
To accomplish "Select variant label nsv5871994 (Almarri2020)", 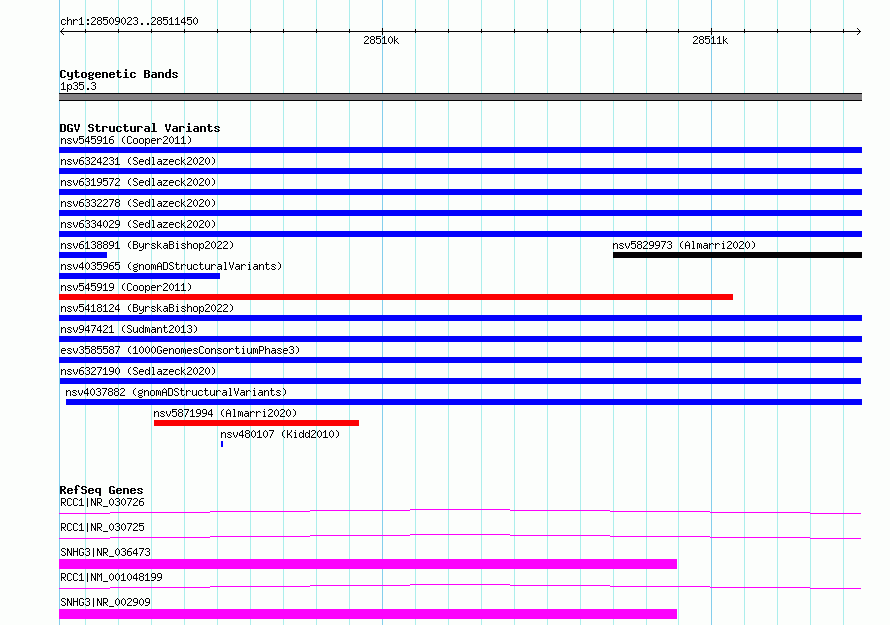I will tap(225, 413).
